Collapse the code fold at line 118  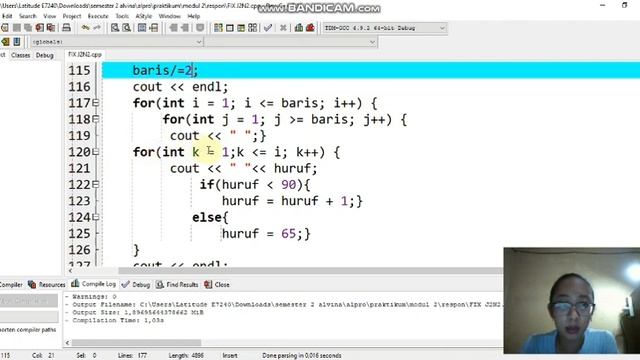[x=96, y=119]
